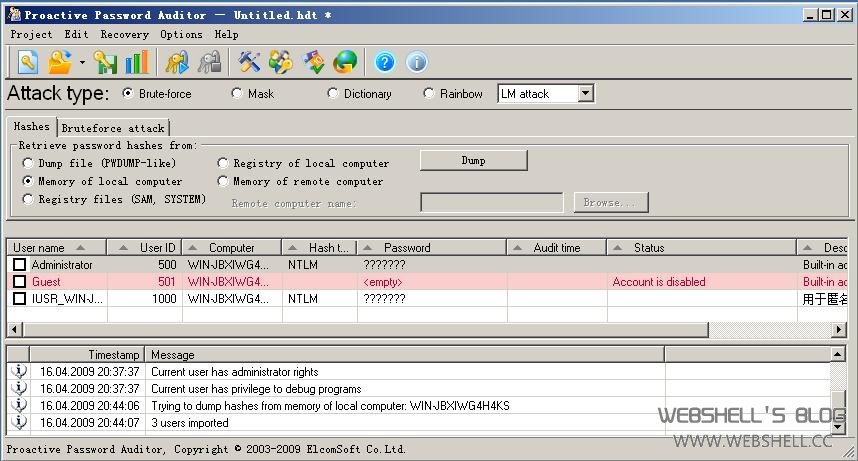Click the globe update icon

pos(345,62)
